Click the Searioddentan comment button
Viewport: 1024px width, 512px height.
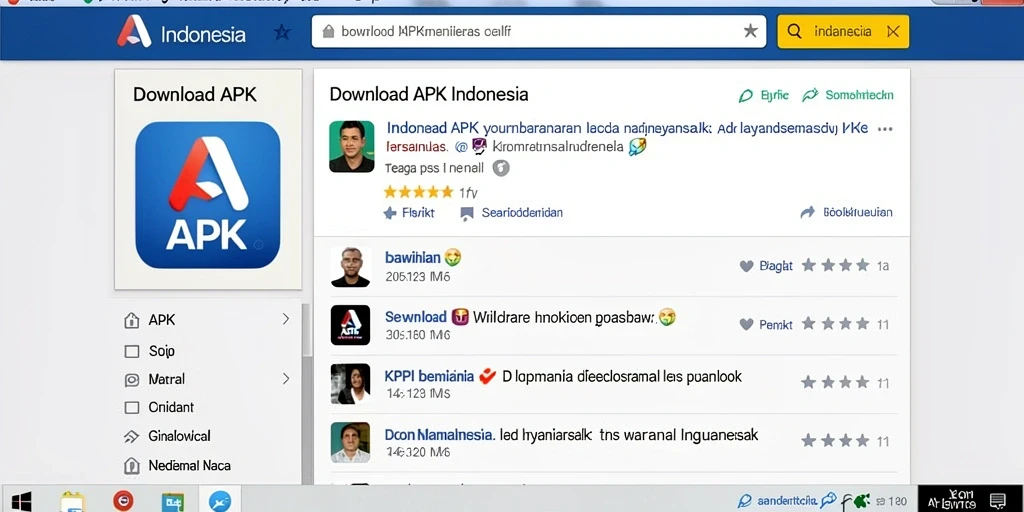pos(511,213)
